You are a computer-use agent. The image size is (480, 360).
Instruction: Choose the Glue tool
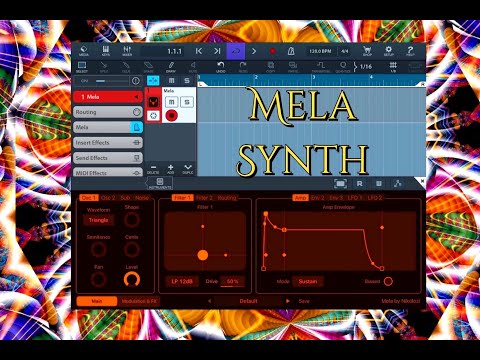(126, 67)
